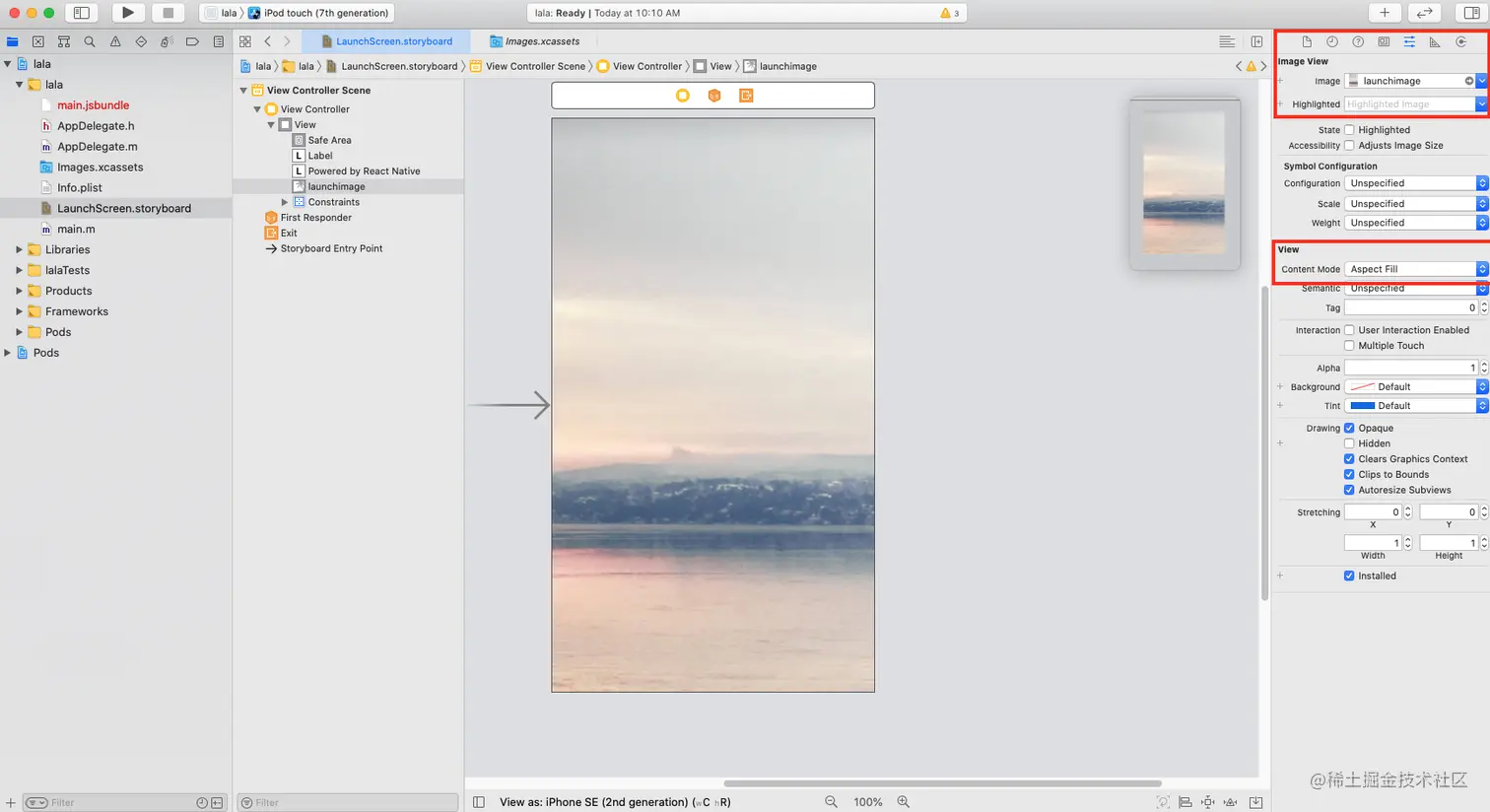Click View Controller Scene in jump bar
Screen dimensions: 1490x812
tap(527, 66)
